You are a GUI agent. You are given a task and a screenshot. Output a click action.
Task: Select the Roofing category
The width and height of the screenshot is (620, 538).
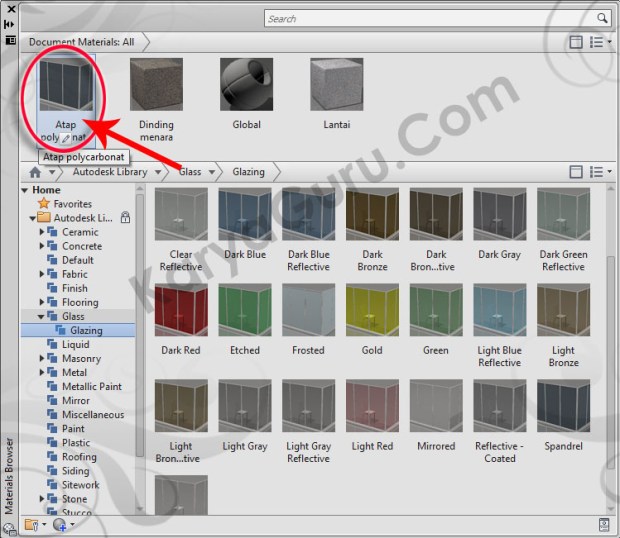click(x=79, y=457)
